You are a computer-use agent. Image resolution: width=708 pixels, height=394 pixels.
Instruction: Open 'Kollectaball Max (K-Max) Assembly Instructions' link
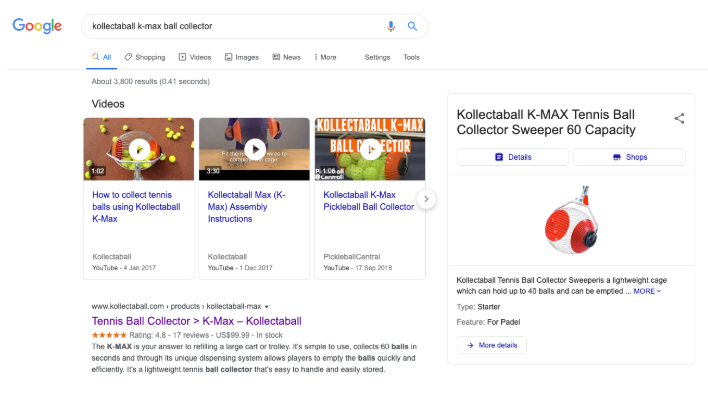(247, 207)
